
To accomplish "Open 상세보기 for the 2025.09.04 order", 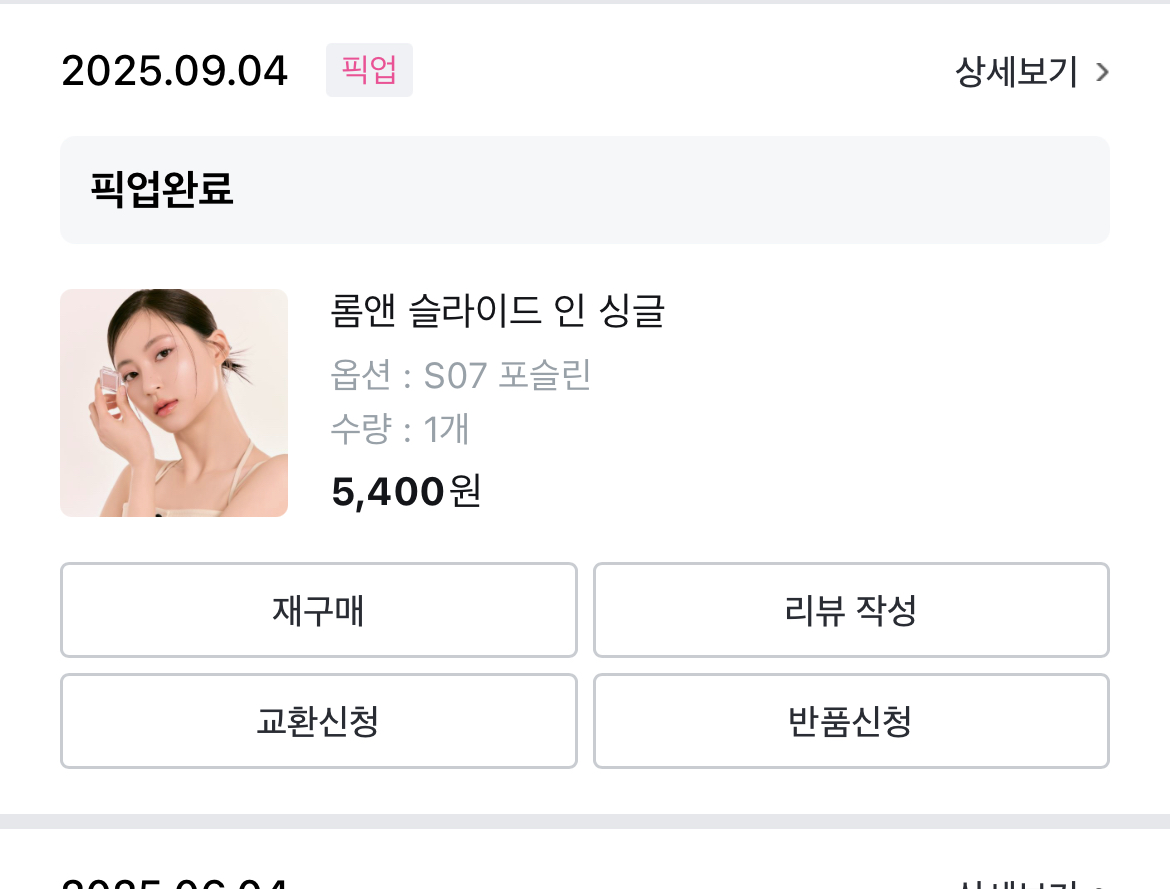I will (x=1016, y=72).
